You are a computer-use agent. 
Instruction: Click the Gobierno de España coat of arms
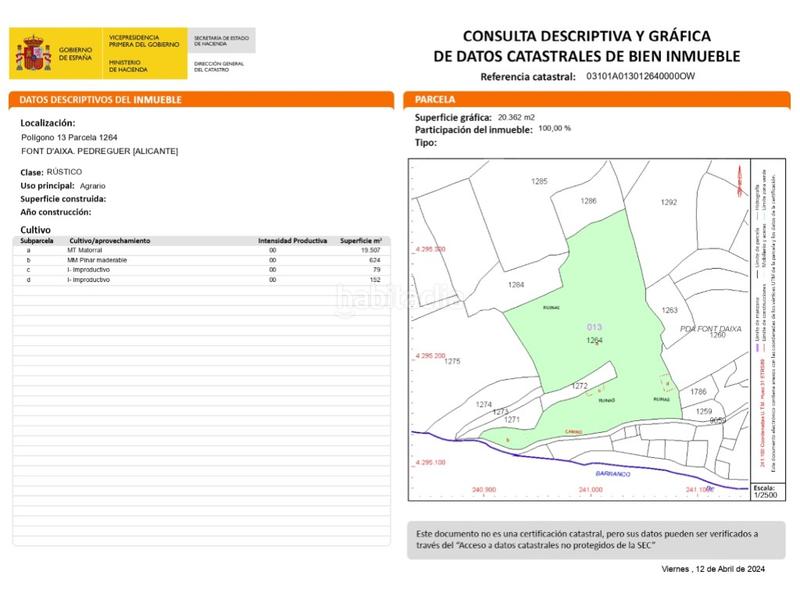(x=34, y=55)
